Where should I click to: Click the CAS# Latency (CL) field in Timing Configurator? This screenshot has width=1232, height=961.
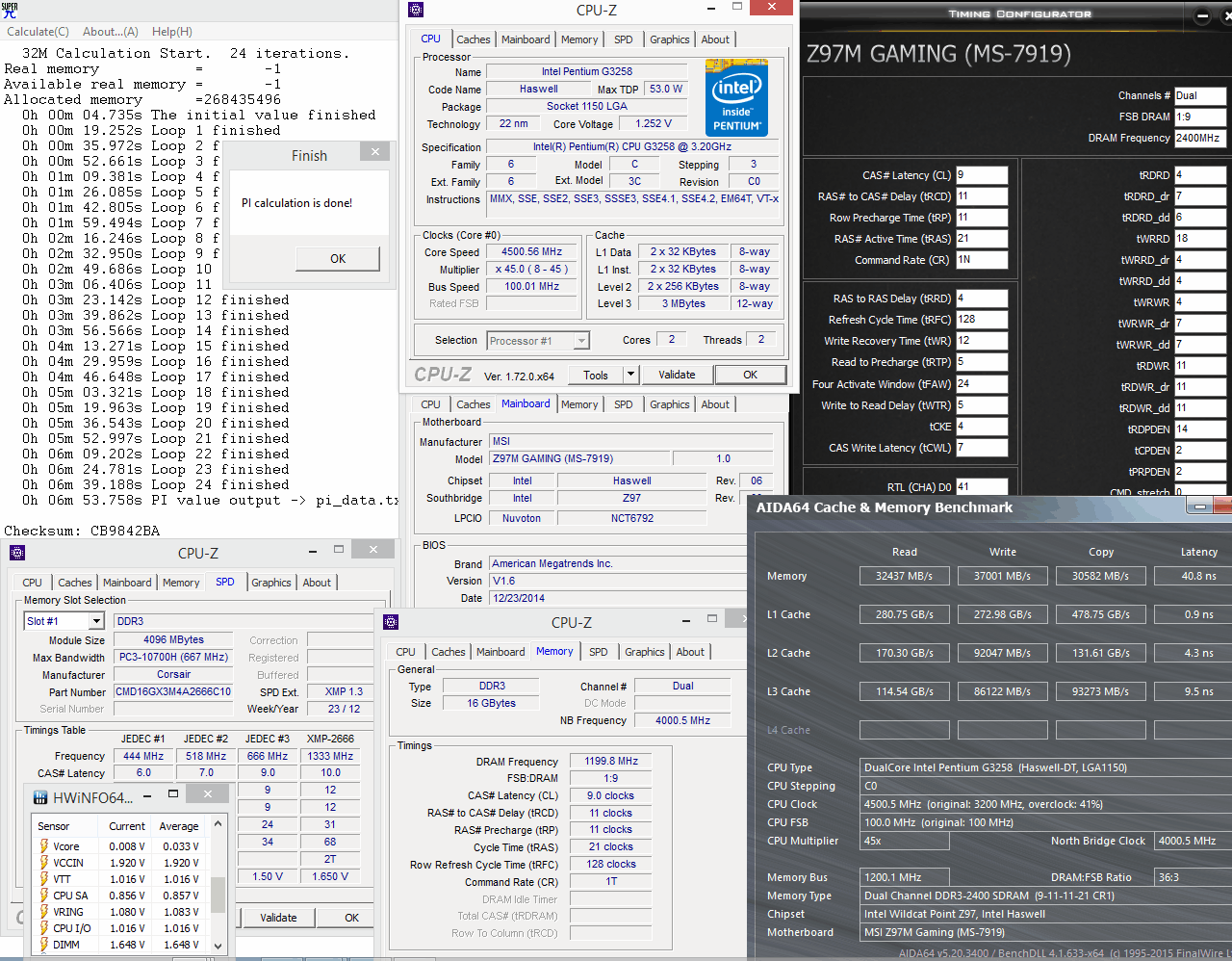[981, 175]
